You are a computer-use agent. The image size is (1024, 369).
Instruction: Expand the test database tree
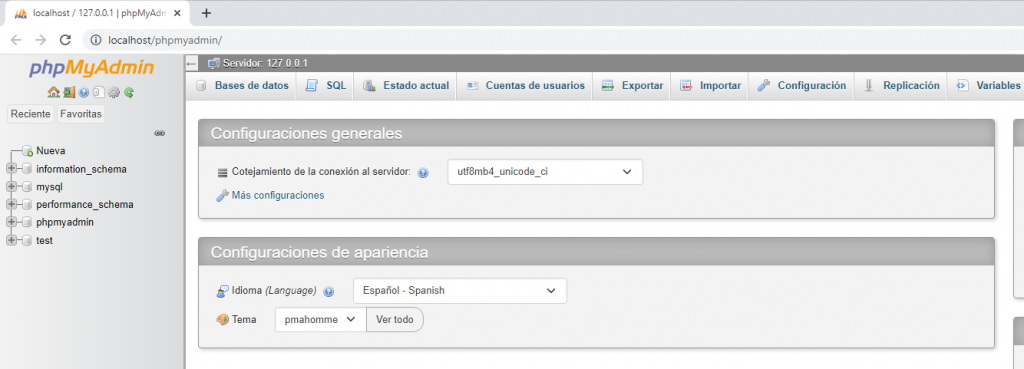pos(10,240)
